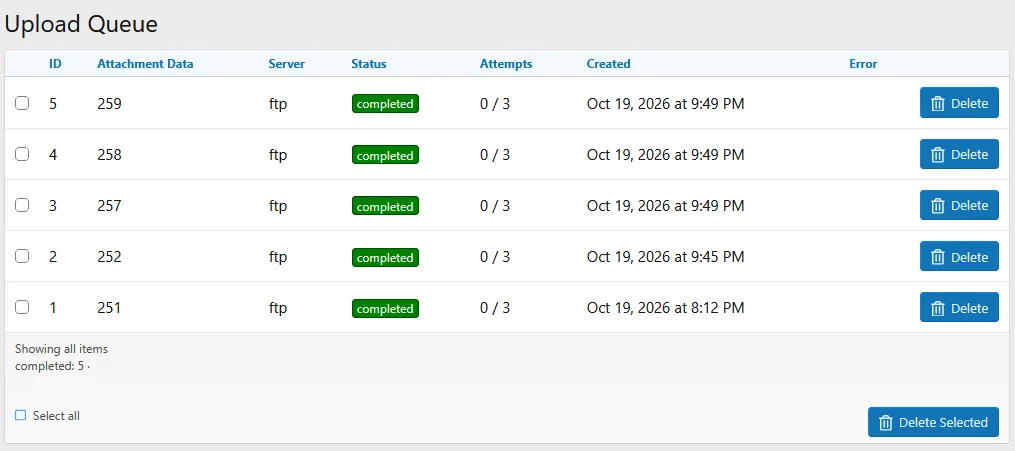Click the ftp server cell in row 251
1015x451 pixels.
coord(278,308)
